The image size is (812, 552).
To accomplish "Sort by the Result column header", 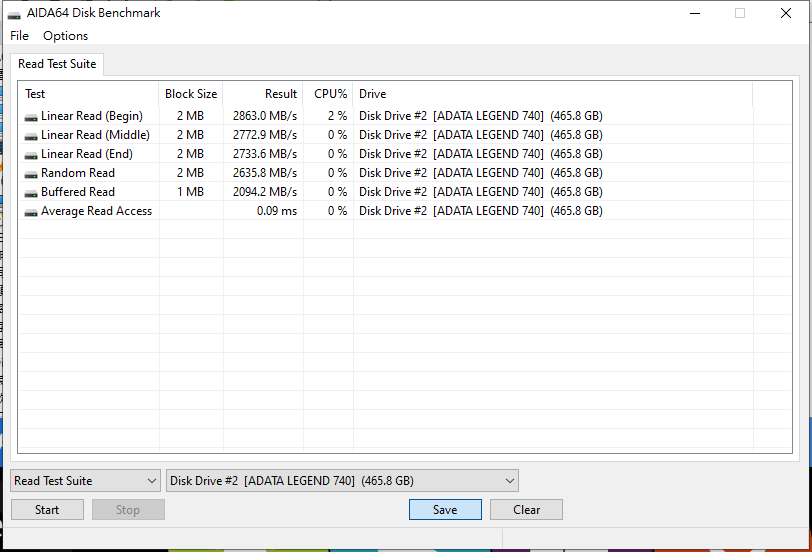I will (x=264, y=94).
